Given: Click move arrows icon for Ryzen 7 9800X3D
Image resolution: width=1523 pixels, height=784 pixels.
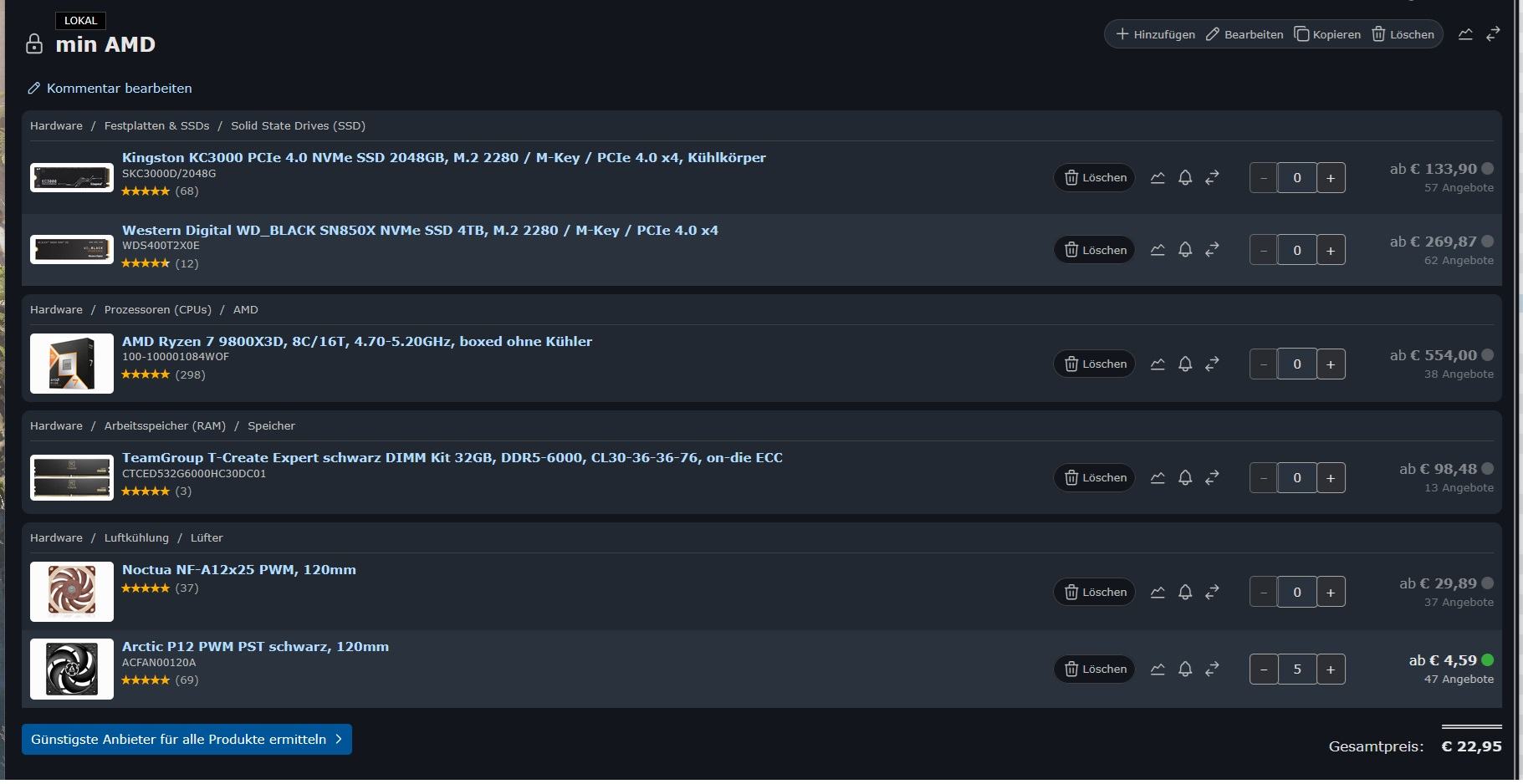Looking at the screenshot, I should point(1212,364).
